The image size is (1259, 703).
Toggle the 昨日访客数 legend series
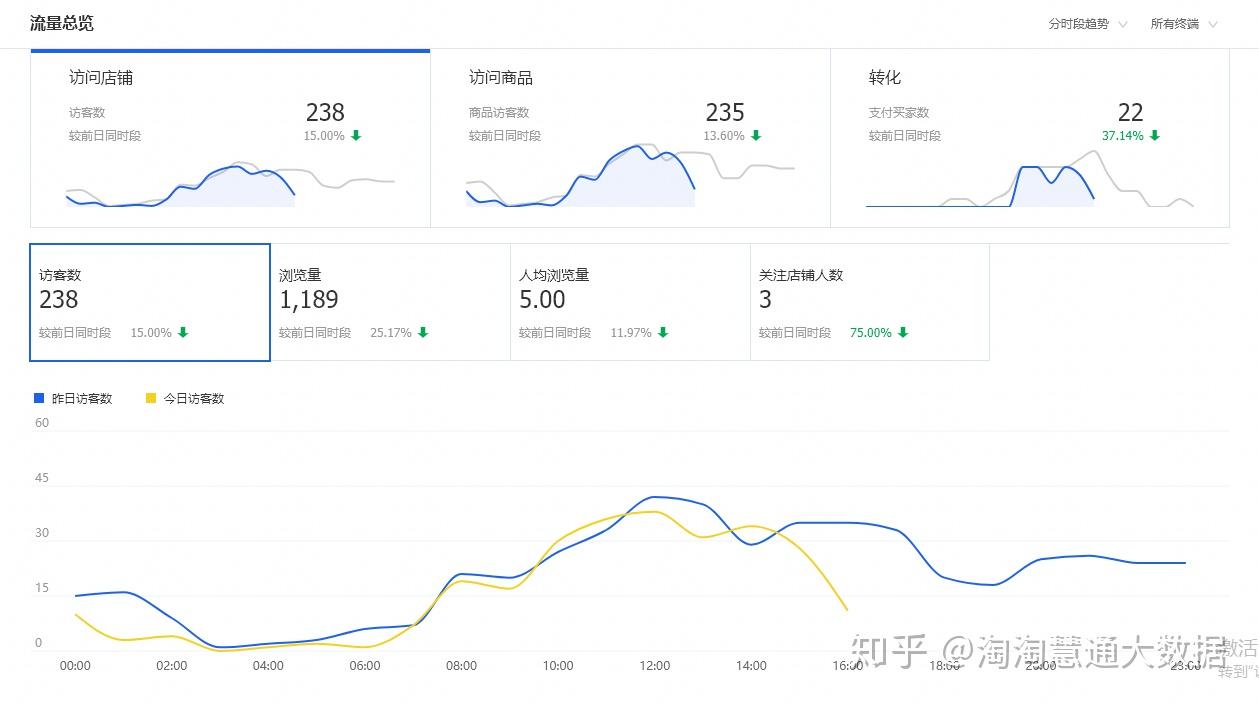click(73, 398)
